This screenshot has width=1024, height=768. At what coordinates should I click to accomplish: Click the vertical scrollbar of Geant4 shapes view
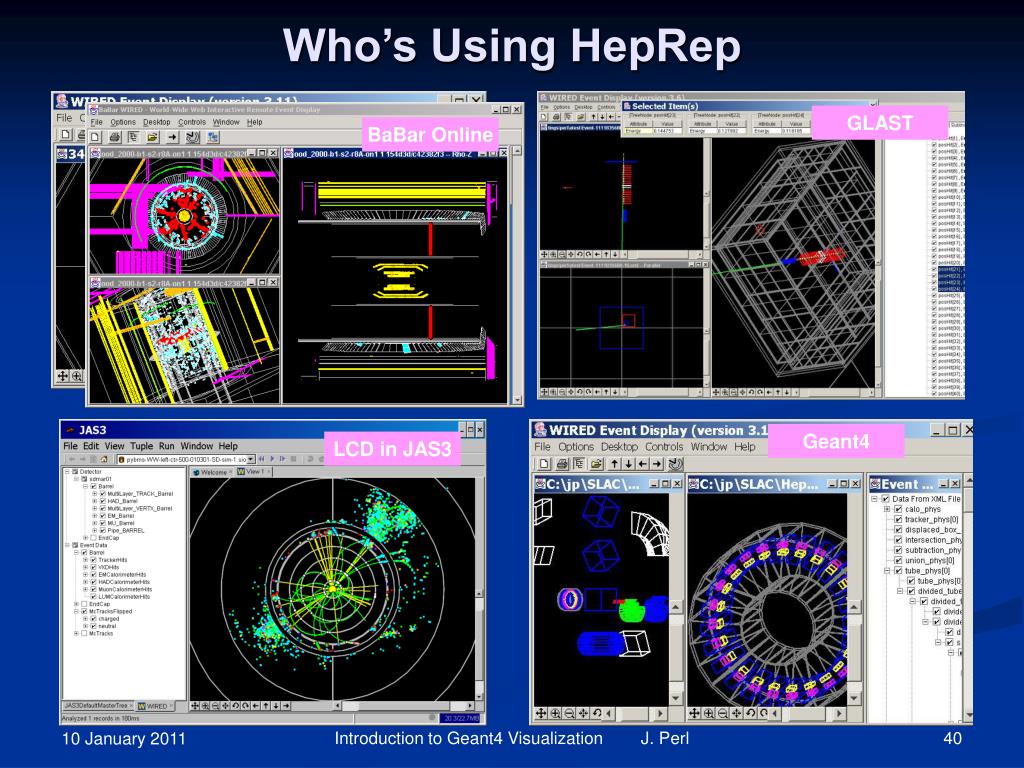[x=676, y=653]
